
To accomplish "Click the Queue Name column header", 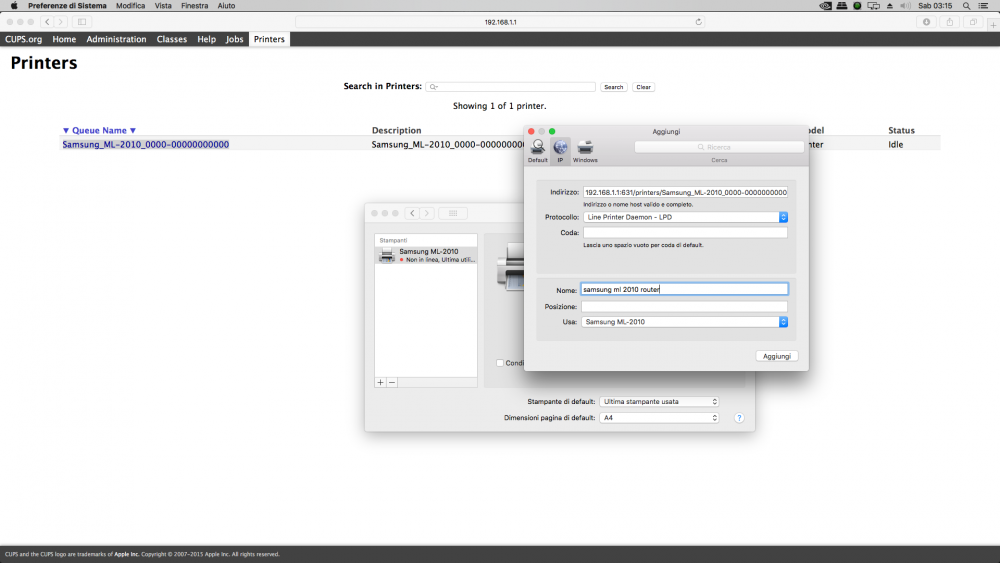I will click(99, 131).
